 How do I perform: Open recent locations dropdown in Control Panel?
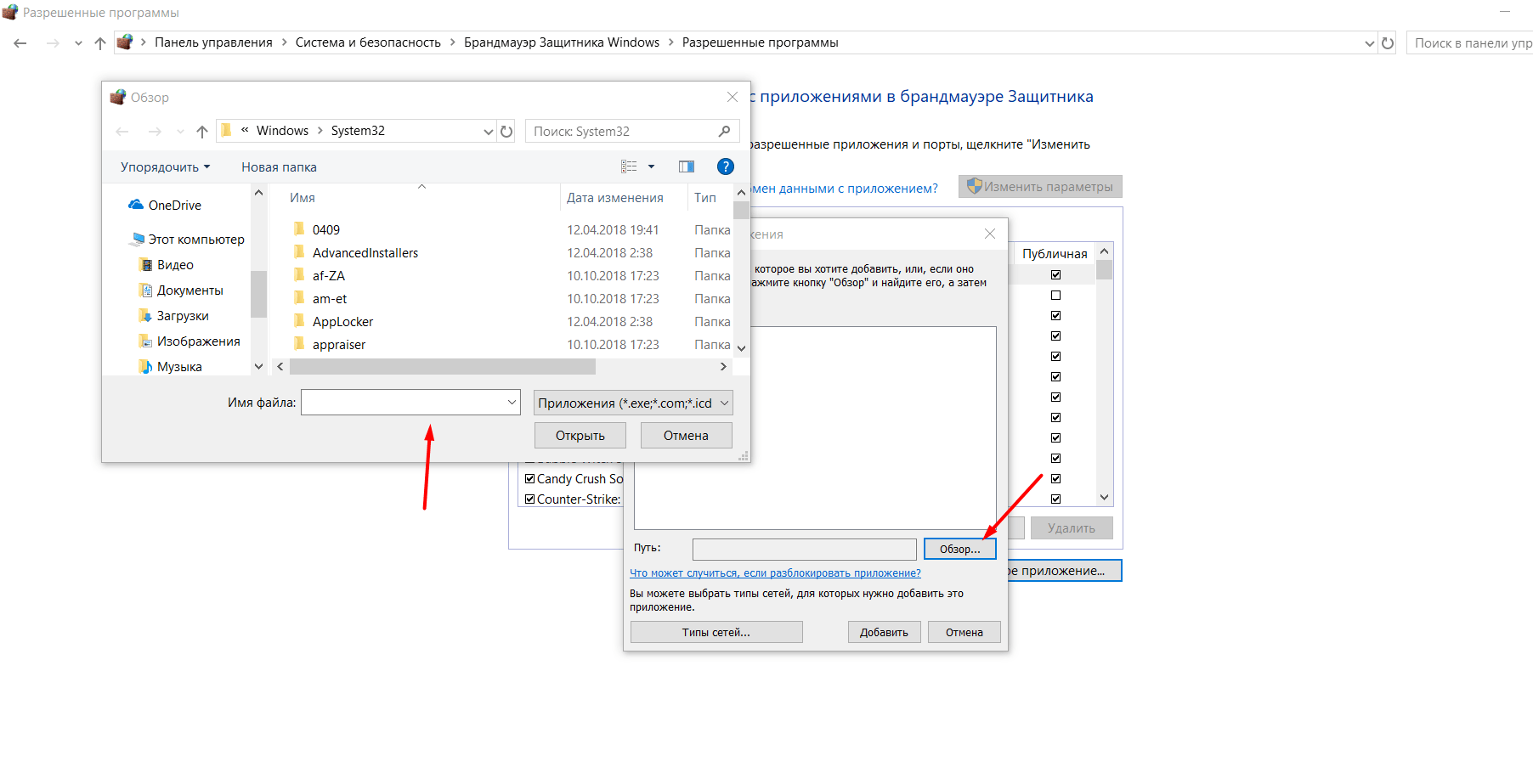[78, 42]
